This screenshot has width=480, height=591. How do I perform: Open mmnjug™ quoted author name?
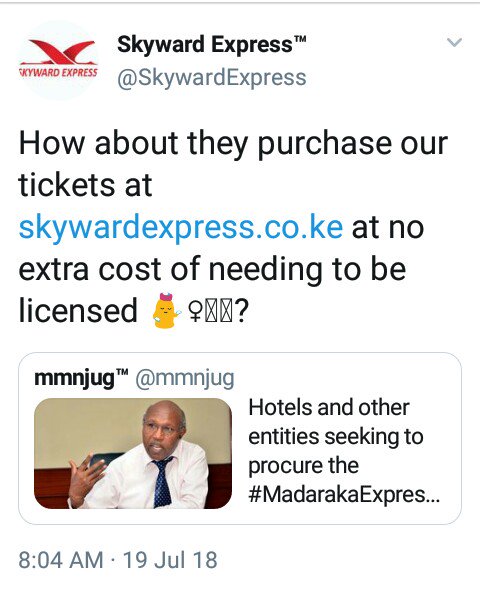81,378
